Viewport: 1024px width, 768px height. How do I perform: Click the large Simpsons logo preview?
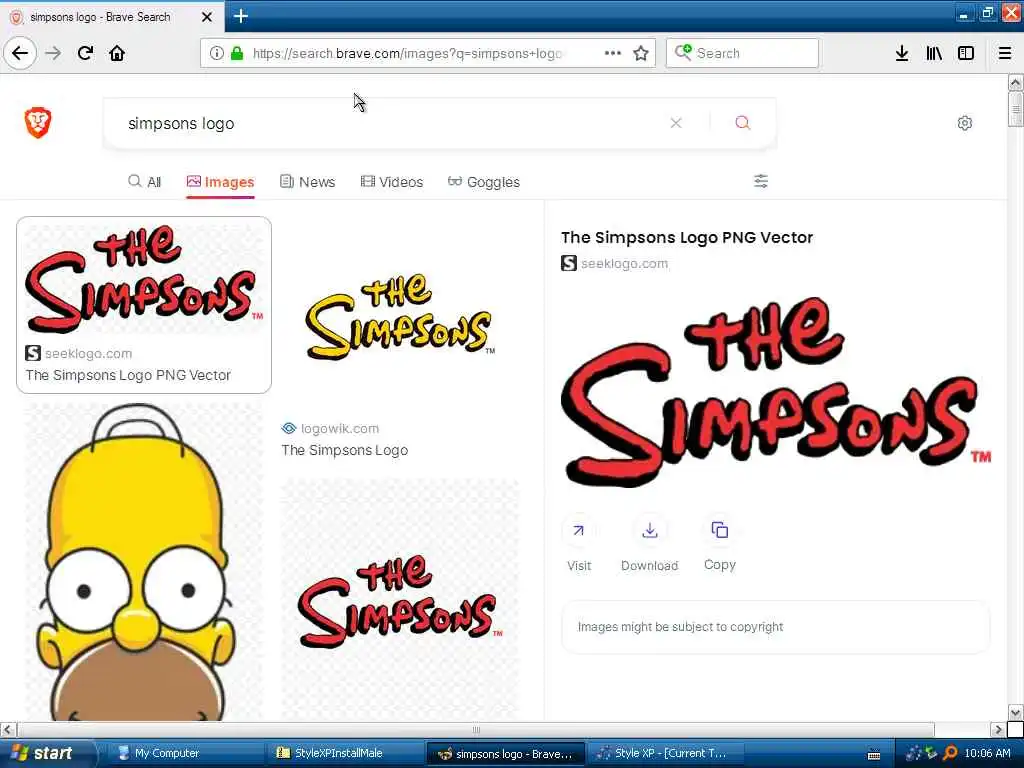[x=776, y=392]
